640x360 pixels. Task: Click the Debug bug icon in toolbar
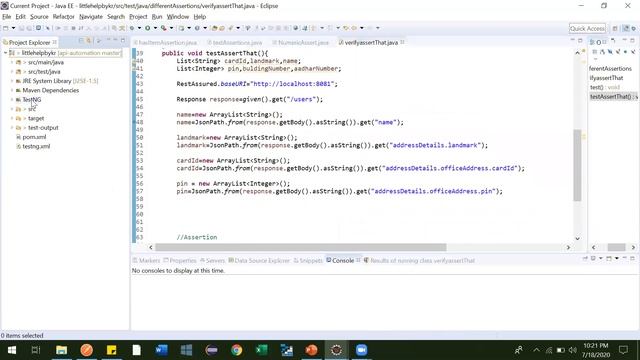point(132,28)
